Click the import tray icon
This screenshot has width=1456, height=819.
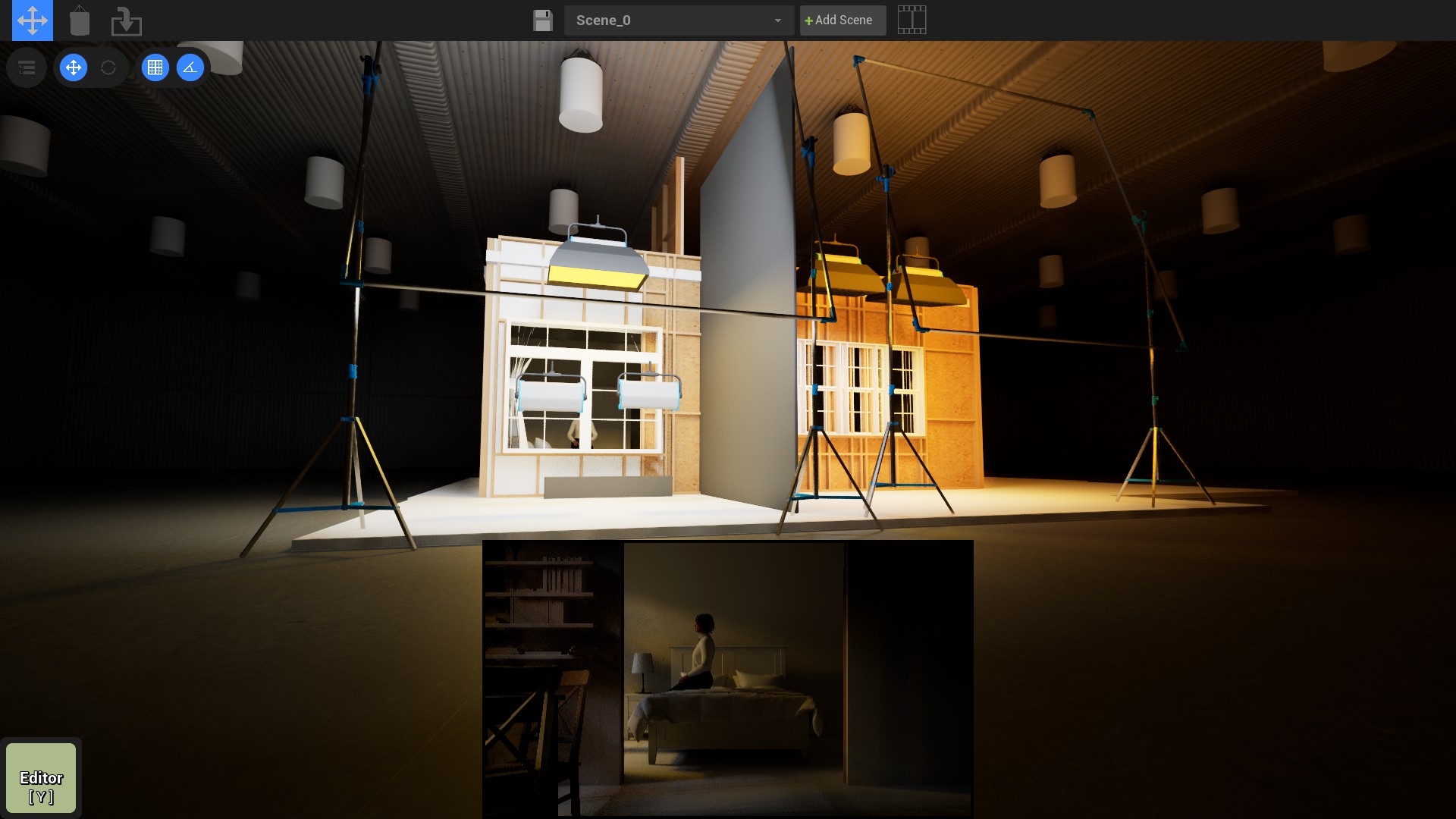click(x=126, y=21)
